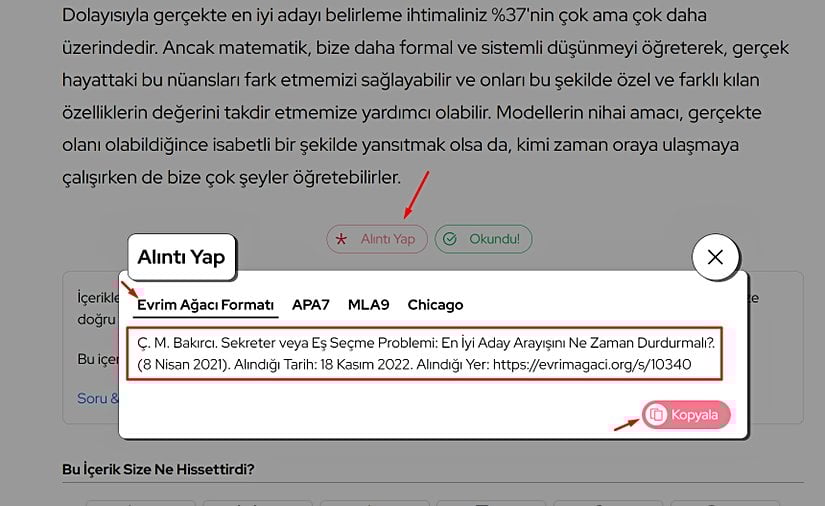Click the citation text box
Image resolution: width=825 pixels, height=506 pixels.
click(x=424, y=353)
